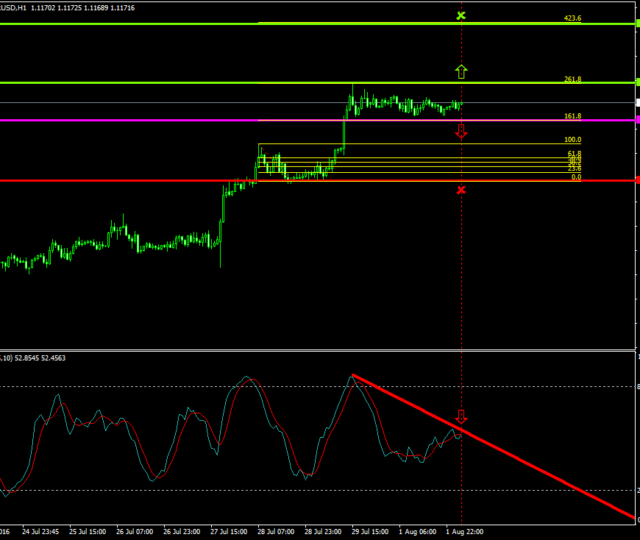Click the green price tag at 261.8 line
640x540 pixels.
point(636,82)
